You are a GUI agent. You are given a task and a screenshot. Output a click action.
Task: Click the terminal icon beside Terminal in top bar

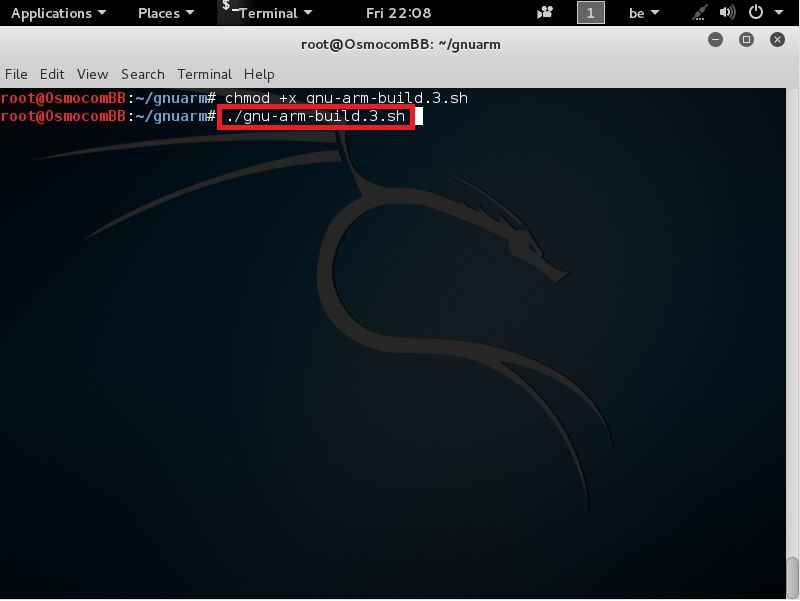click(229, 8)
